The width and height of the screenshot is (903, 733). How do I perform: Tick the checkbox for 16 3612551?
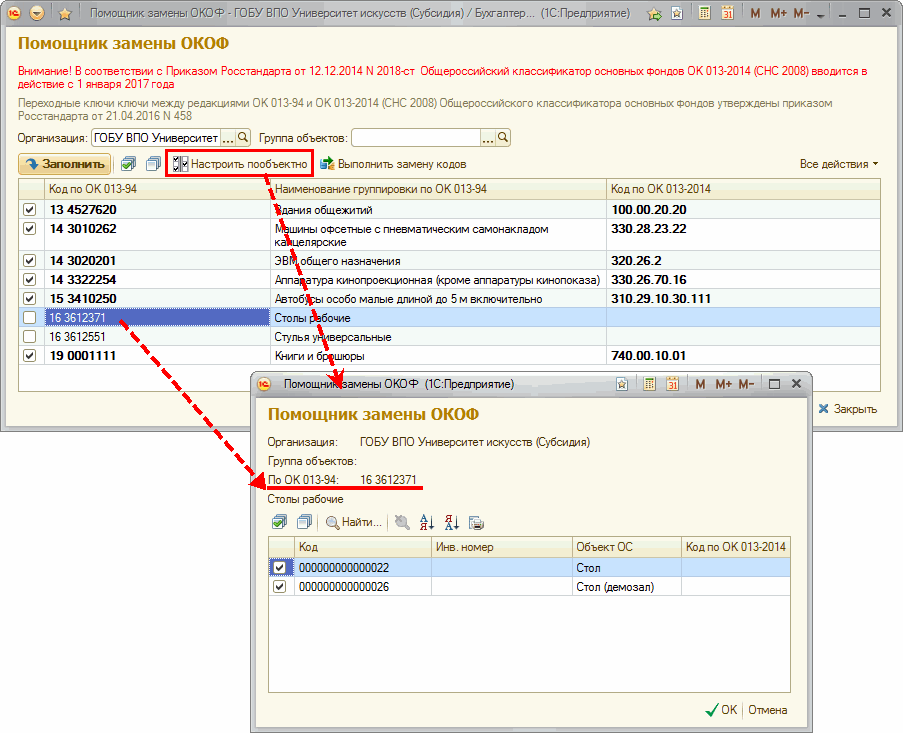pyautogui.click(x=29, y=337)
